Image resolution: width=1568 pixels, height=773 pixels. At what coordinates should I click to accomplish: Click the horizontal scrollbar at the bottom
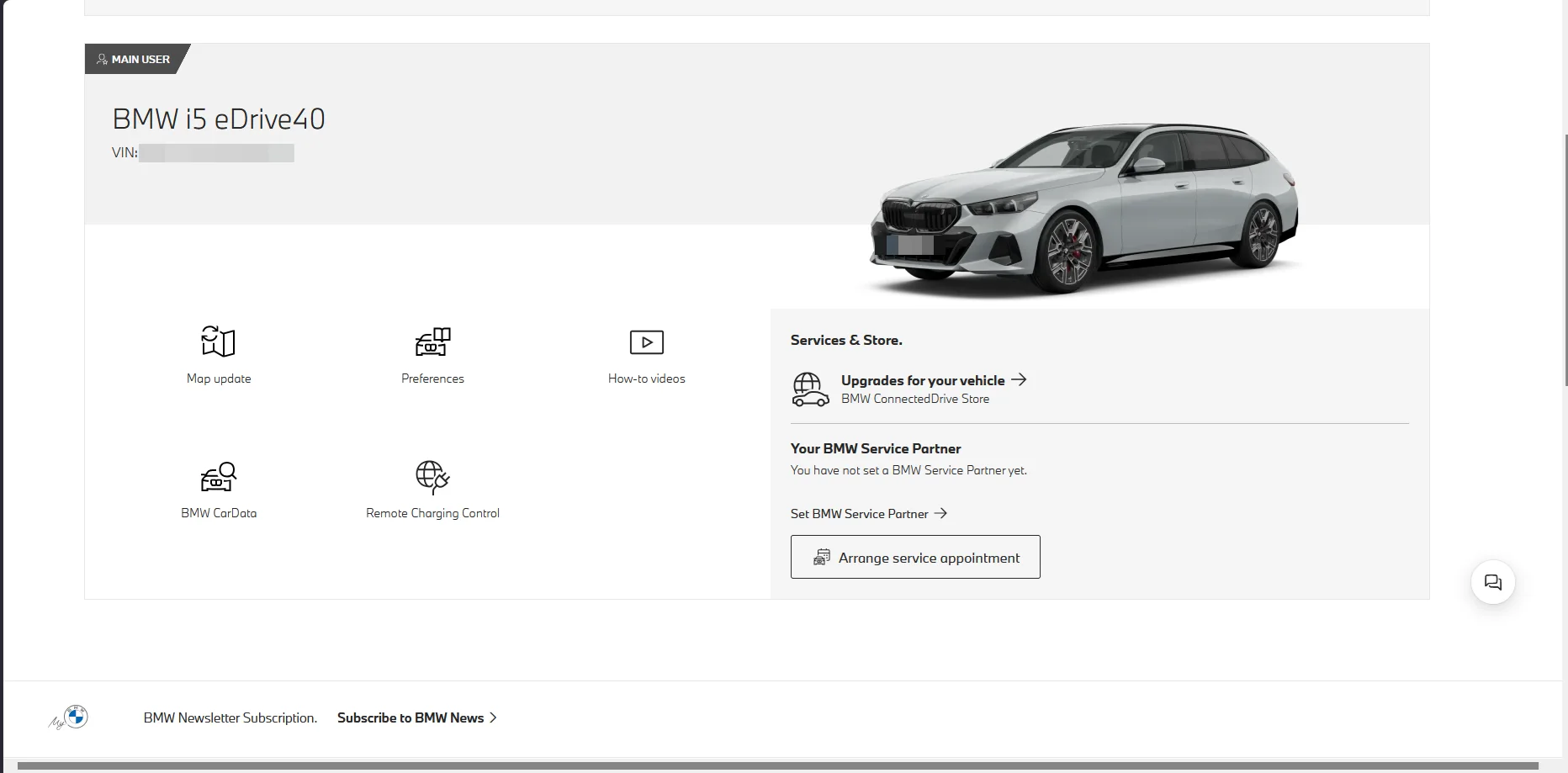click(778, 766)
